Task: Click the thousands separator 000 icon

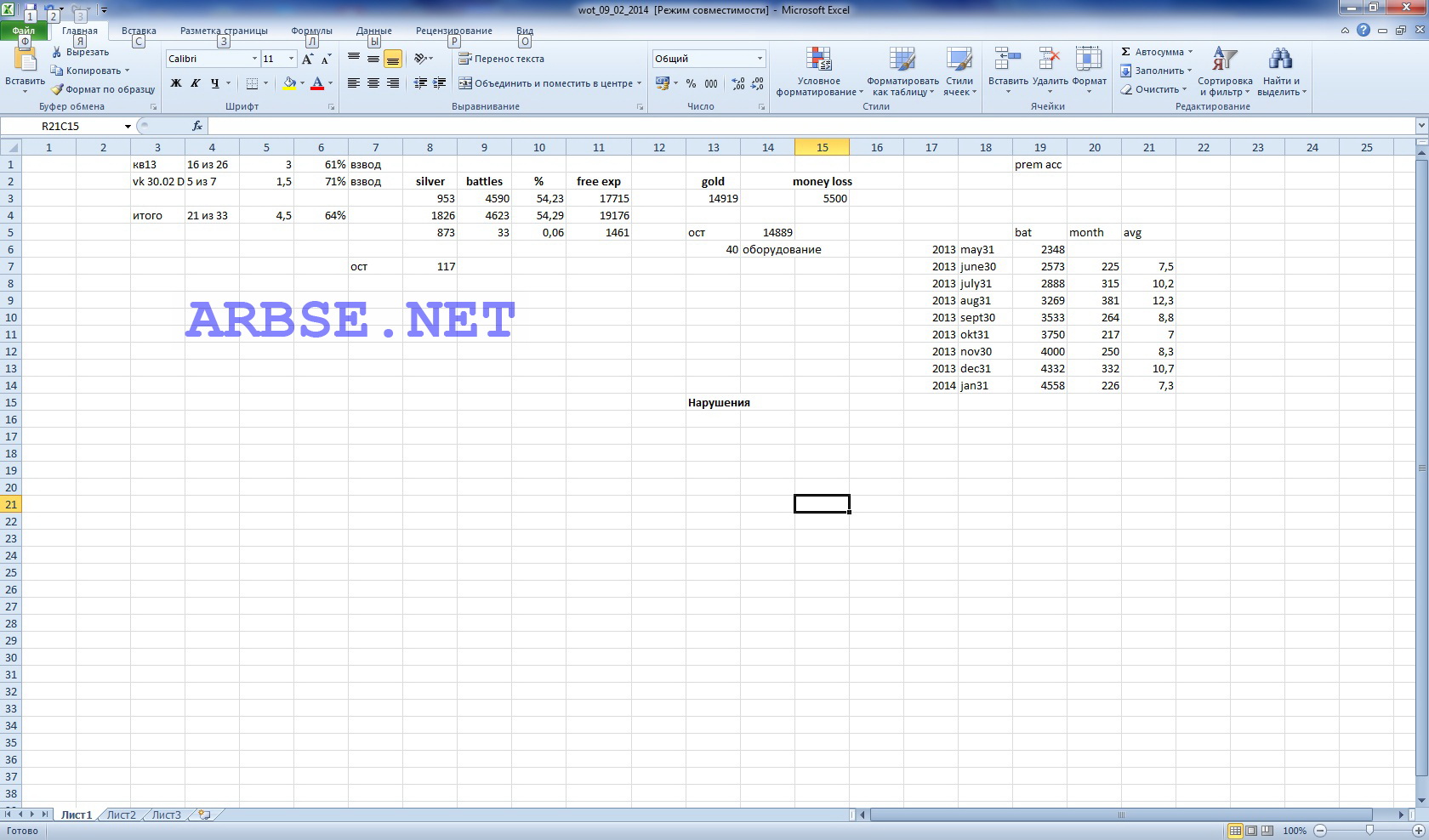Action: point(711,83)
